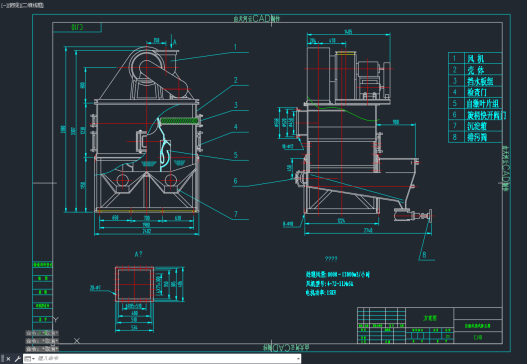The width and height of the screenshot is (527, 364).
Task: Select the 方案图 title block text
Action: pos(430,318)
